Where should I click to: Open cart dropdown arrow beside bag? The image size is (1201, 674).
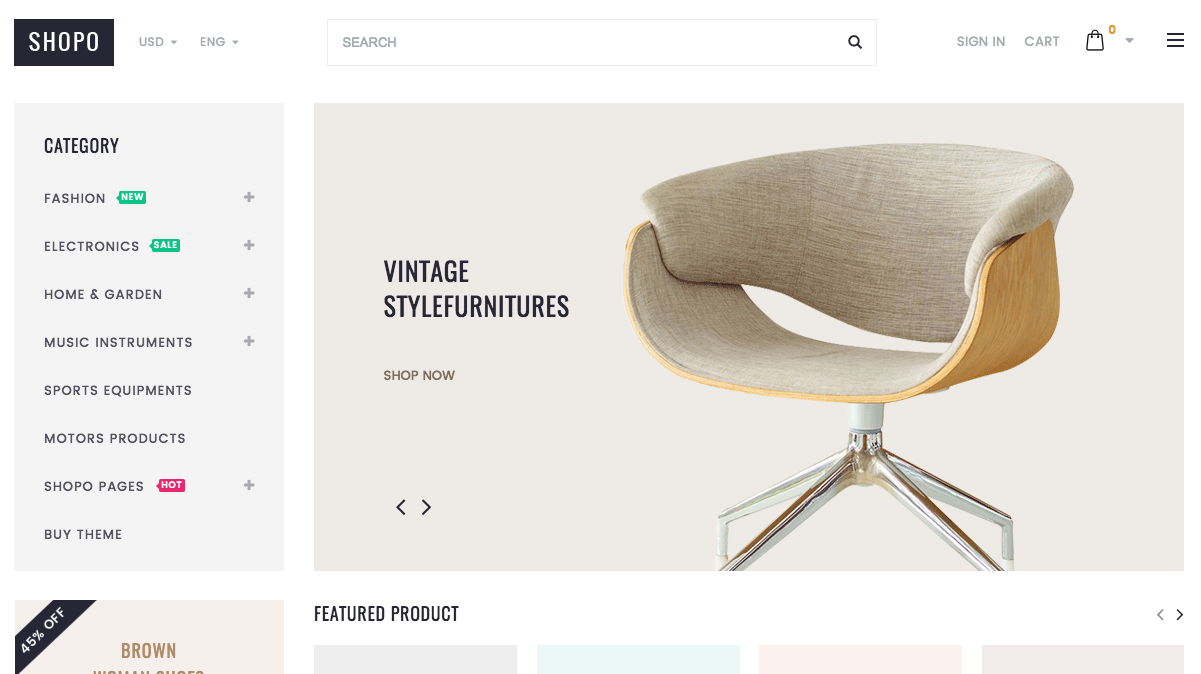click(1129, 41)
